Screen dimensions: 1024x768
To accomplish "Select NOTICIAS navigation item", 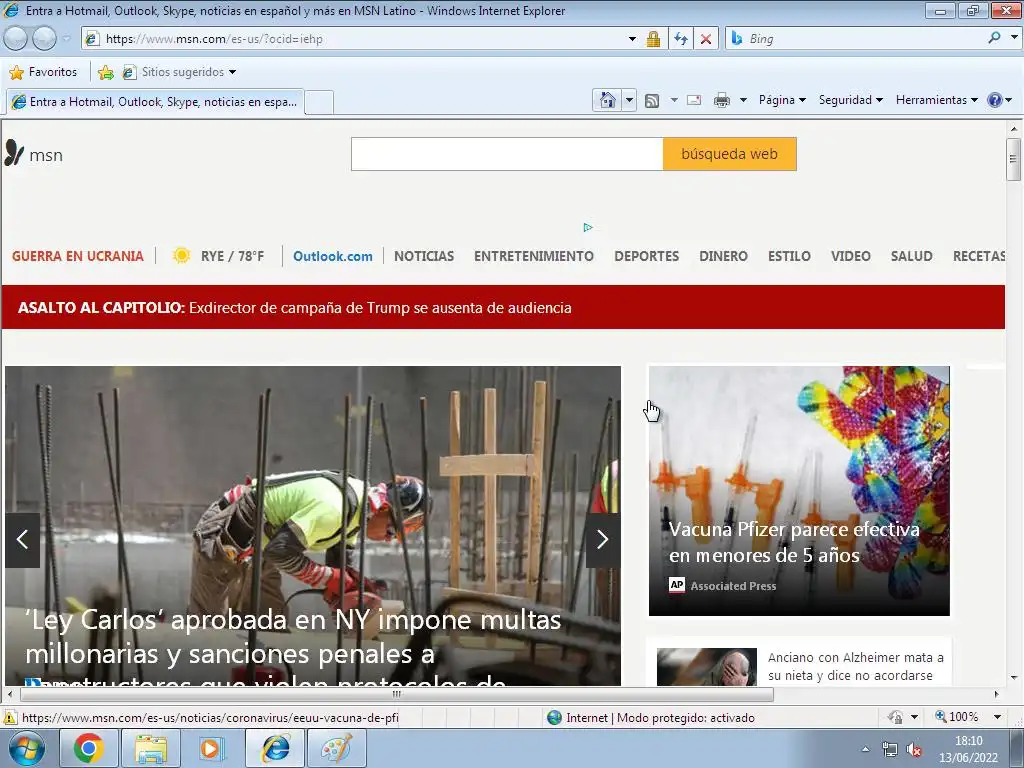I will (x=424, y=256).
